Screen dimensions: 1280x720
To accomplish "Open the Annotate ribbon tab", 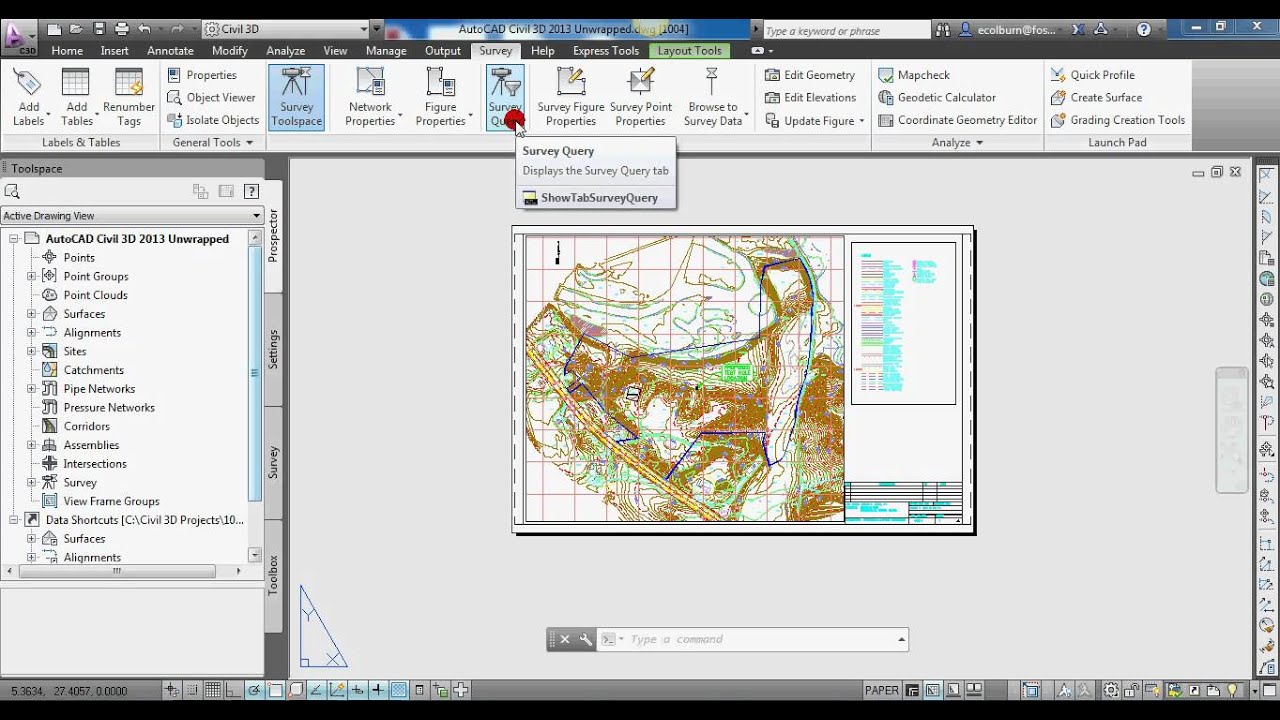I will pos(170,51).
